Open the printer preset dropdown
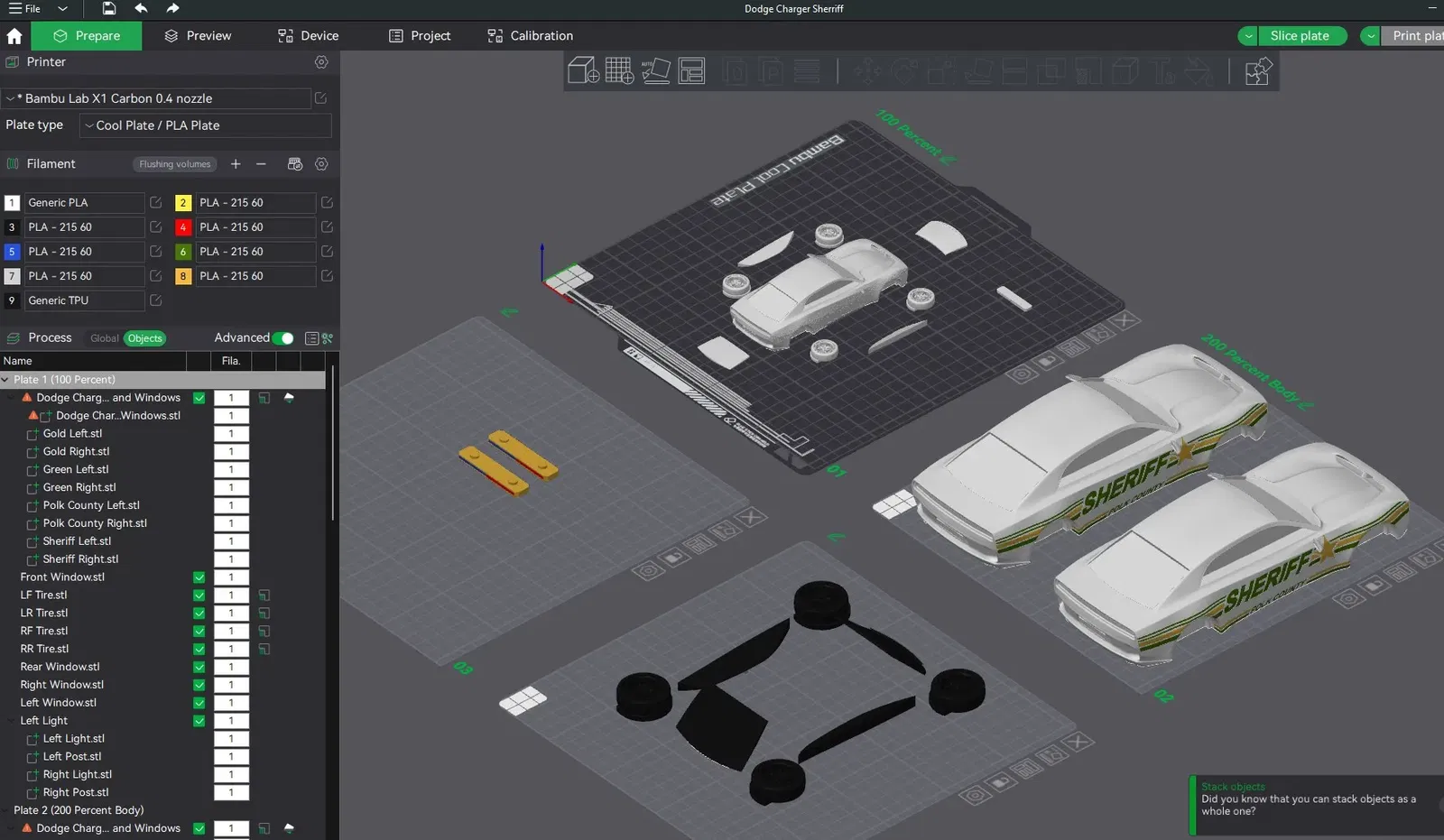The width and height of the screenshot is (1444, 840). coord(158,98)
